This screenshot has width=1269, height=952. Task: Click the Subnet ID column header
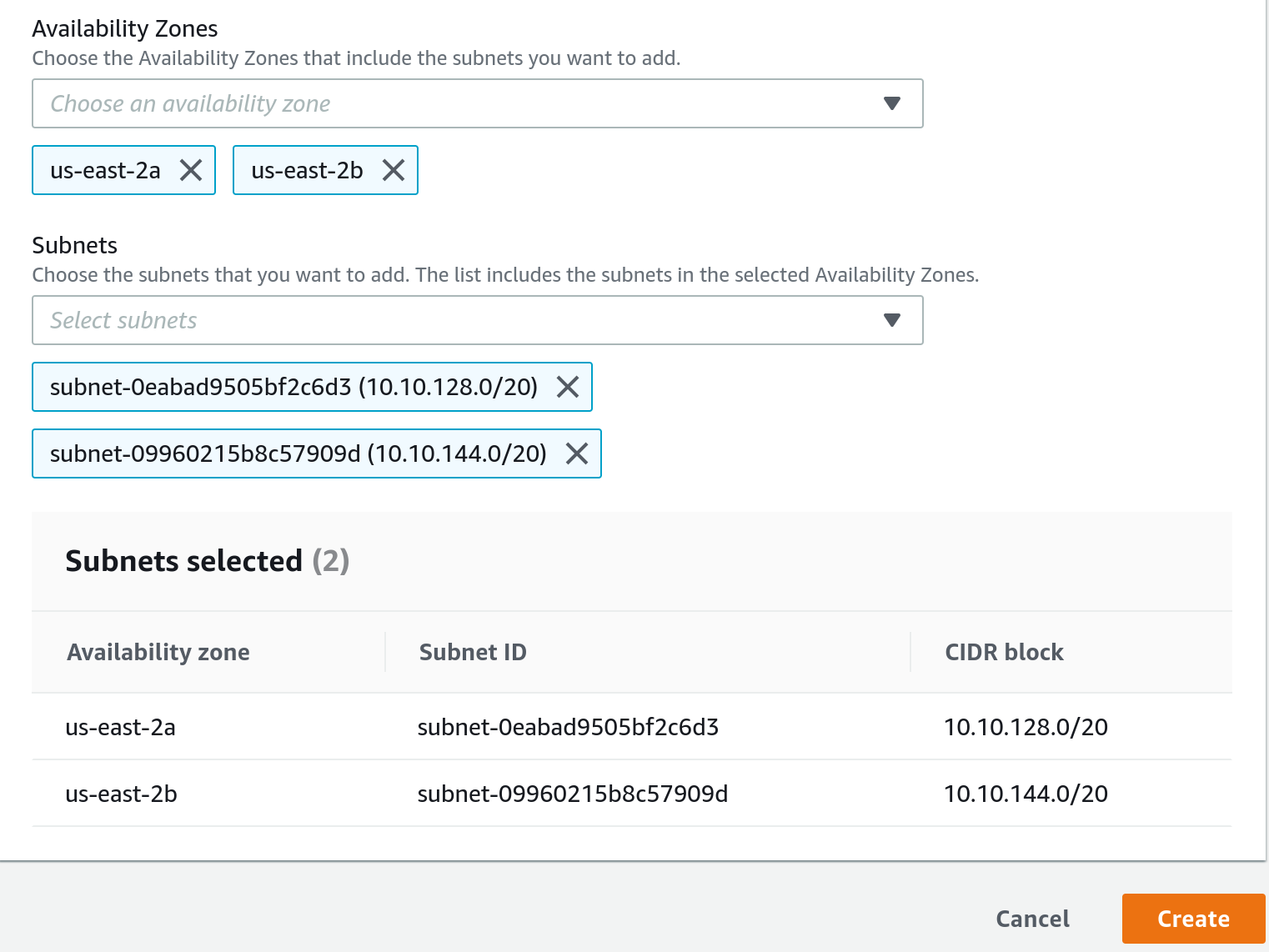coord(473,652)
